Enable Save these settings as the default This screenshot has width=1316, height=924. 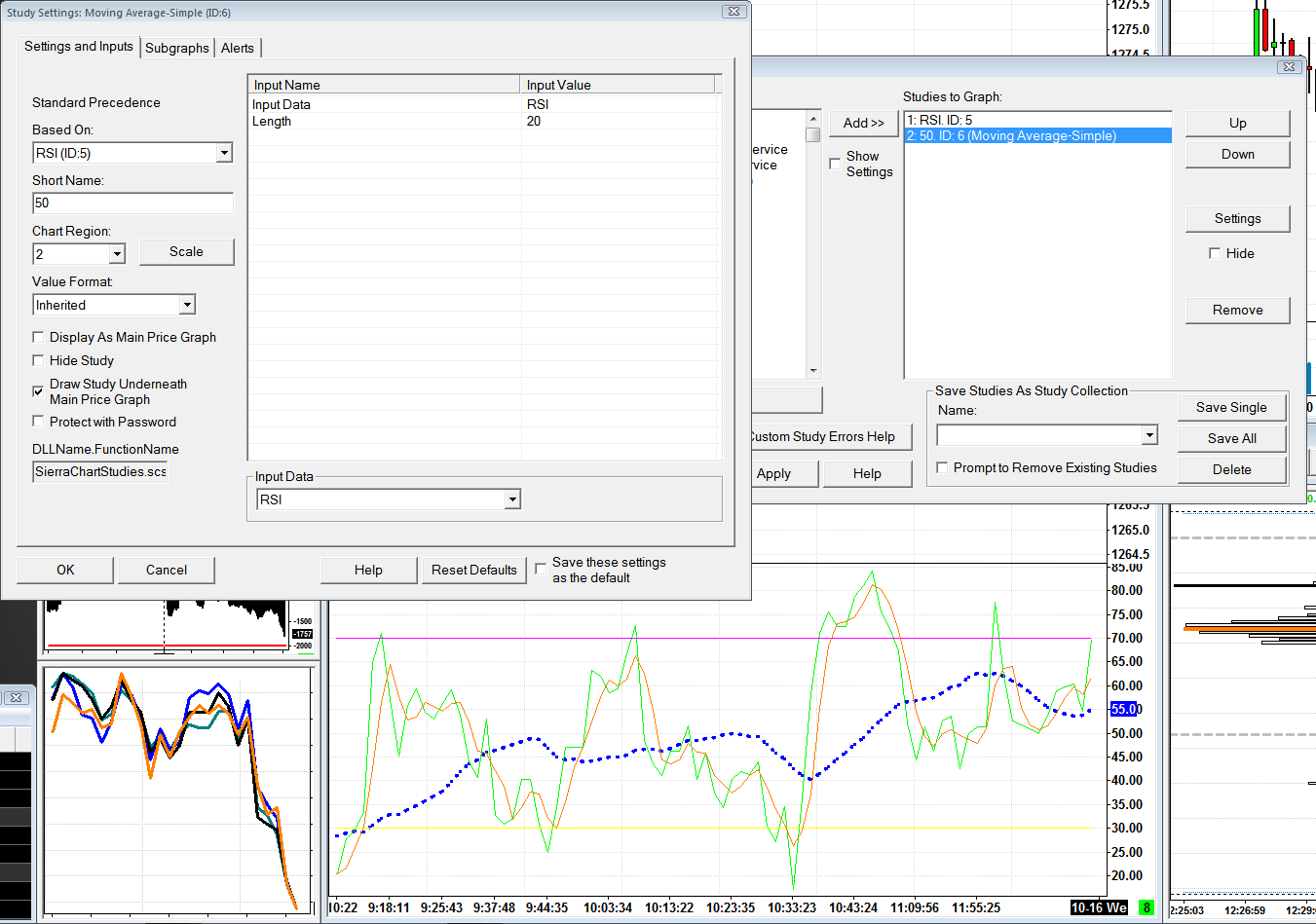tap(541, 569)
